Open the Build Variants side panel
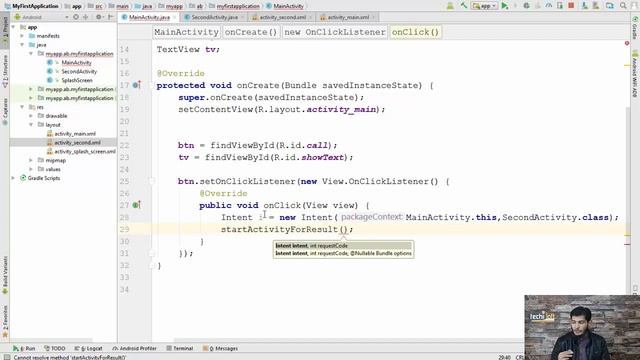The image size is (640, 360). coord(5,275)
